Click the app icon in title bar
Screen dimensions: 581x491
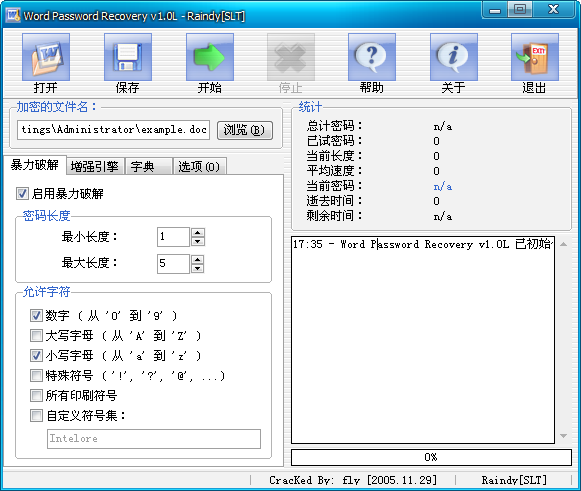pyautogui.click(x=13, y=15)
